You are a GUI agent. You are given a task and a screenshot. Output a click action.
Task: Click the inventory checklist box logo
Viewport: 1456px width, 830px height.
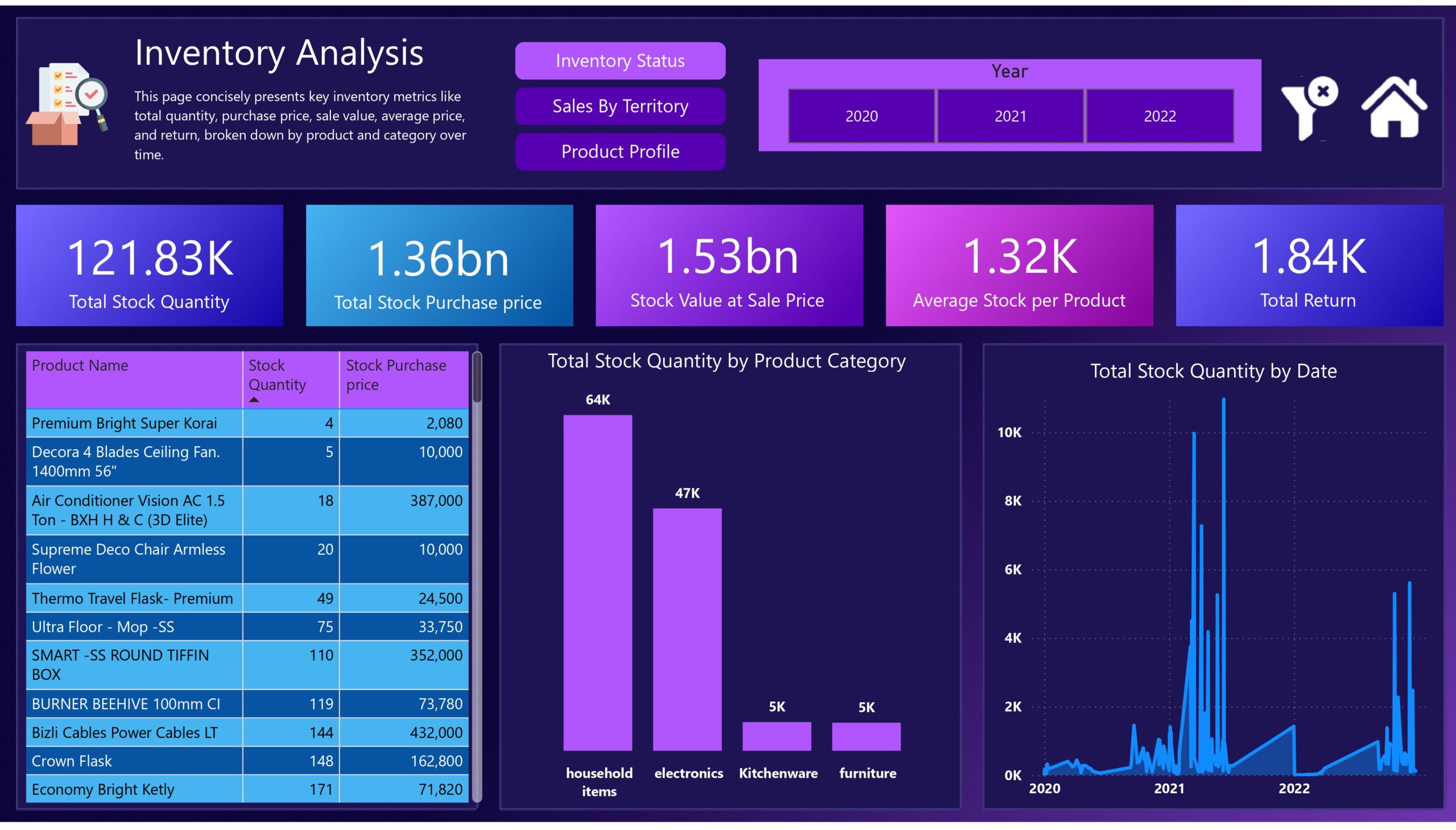(x=67, y=103)
